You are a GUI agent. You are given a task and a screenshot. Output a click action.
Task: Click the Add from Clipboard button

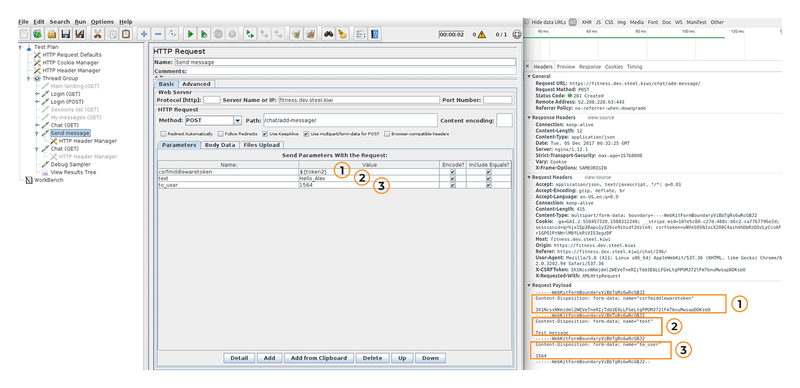(x=319, y=358)
